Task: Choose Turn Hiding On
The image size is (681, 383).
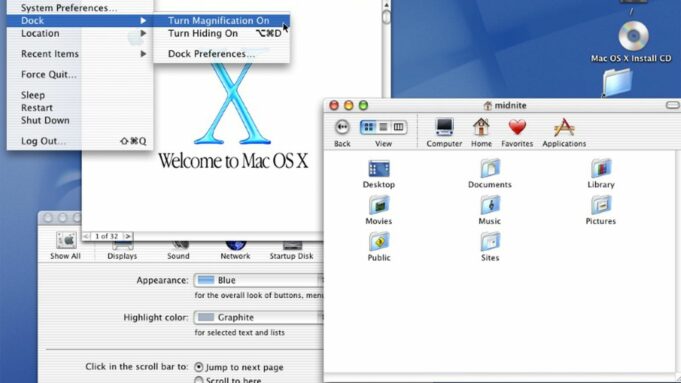Action: (x=221, y=33)
